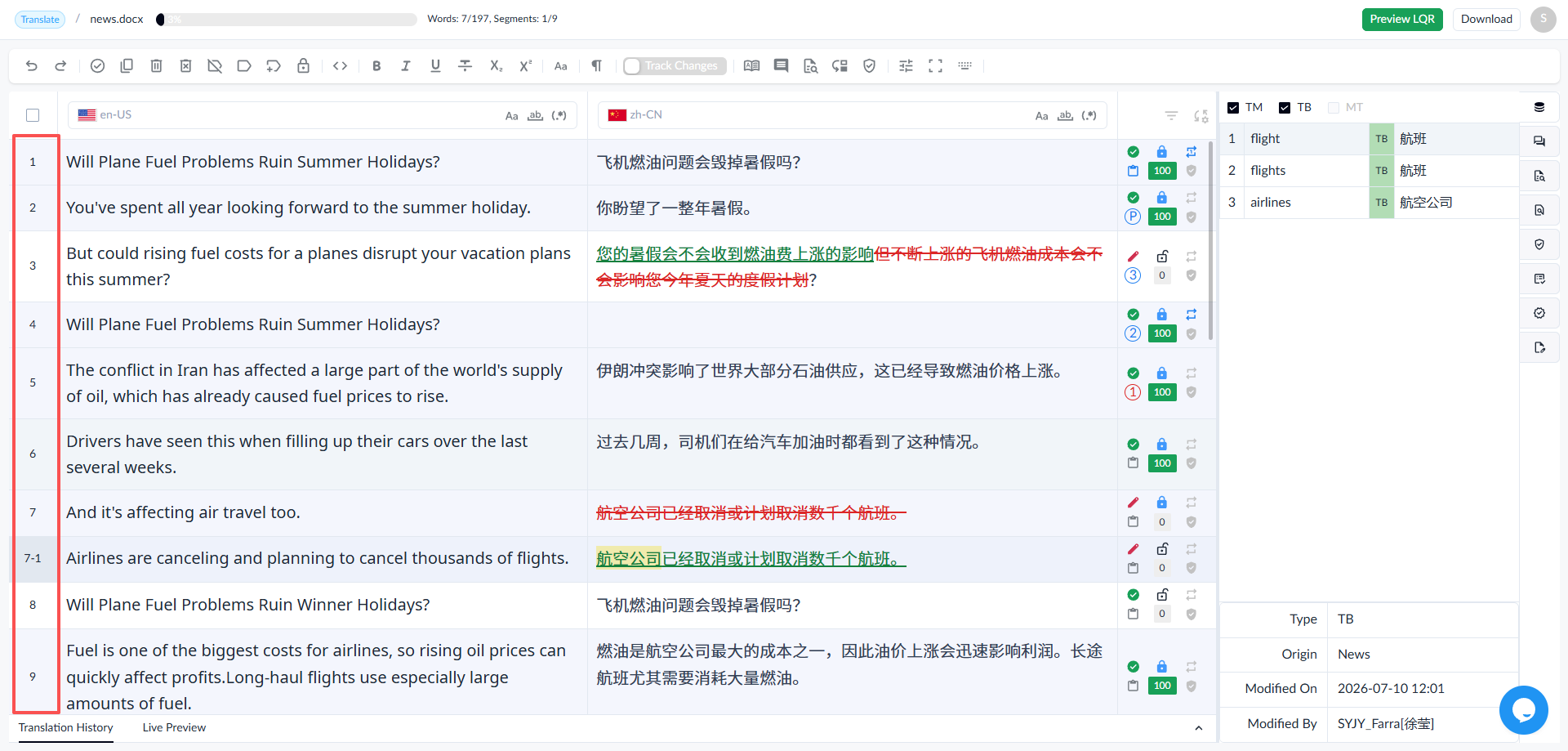Image resolution: width=1568 pixels, height=751 pixels.
Task: Click the Preview LQR button
Action: (1402, 20)
